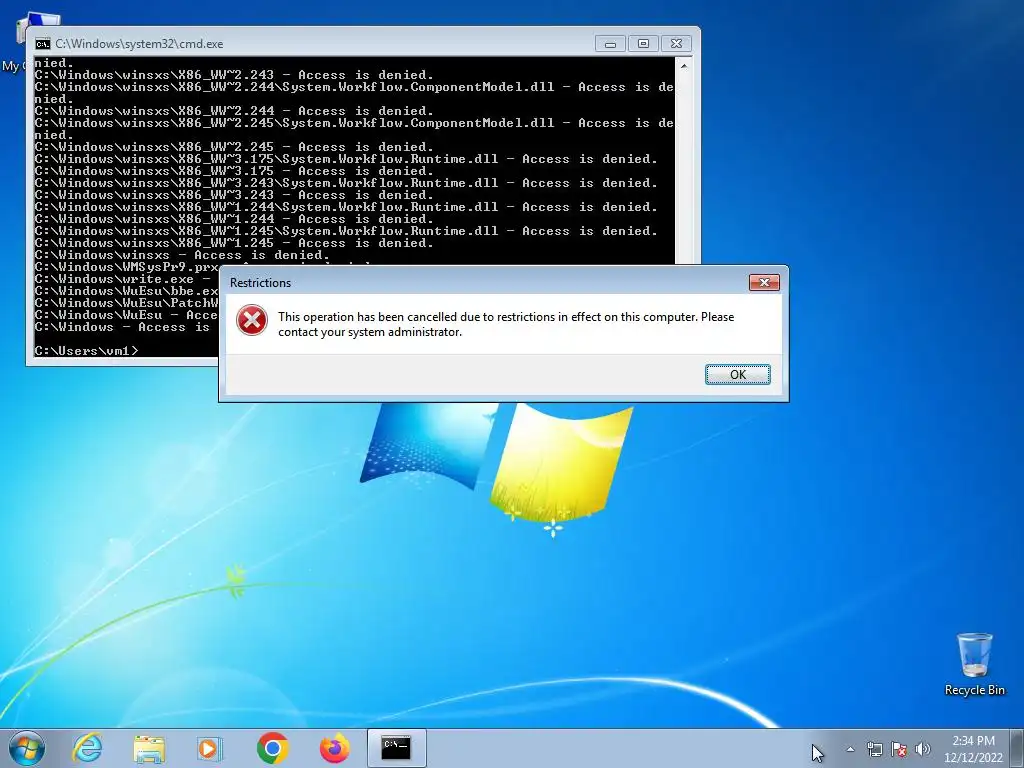Click OK in the Restrictions dialog

click(x=737, y=374)
